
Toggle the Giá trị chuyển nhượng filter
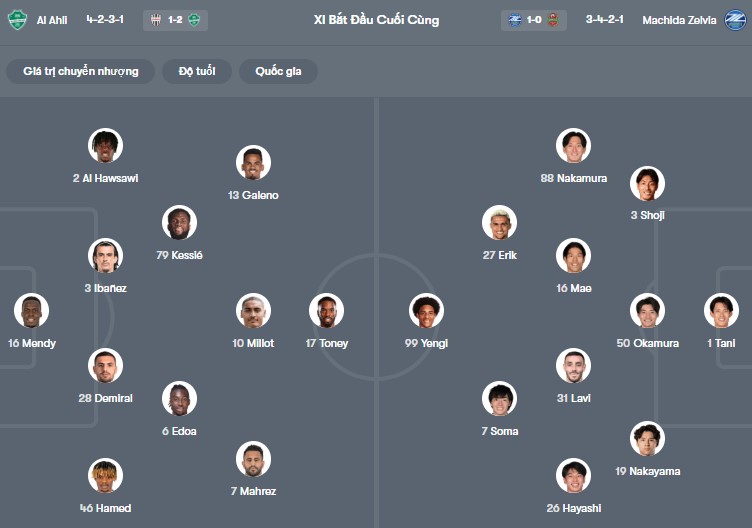81,71
